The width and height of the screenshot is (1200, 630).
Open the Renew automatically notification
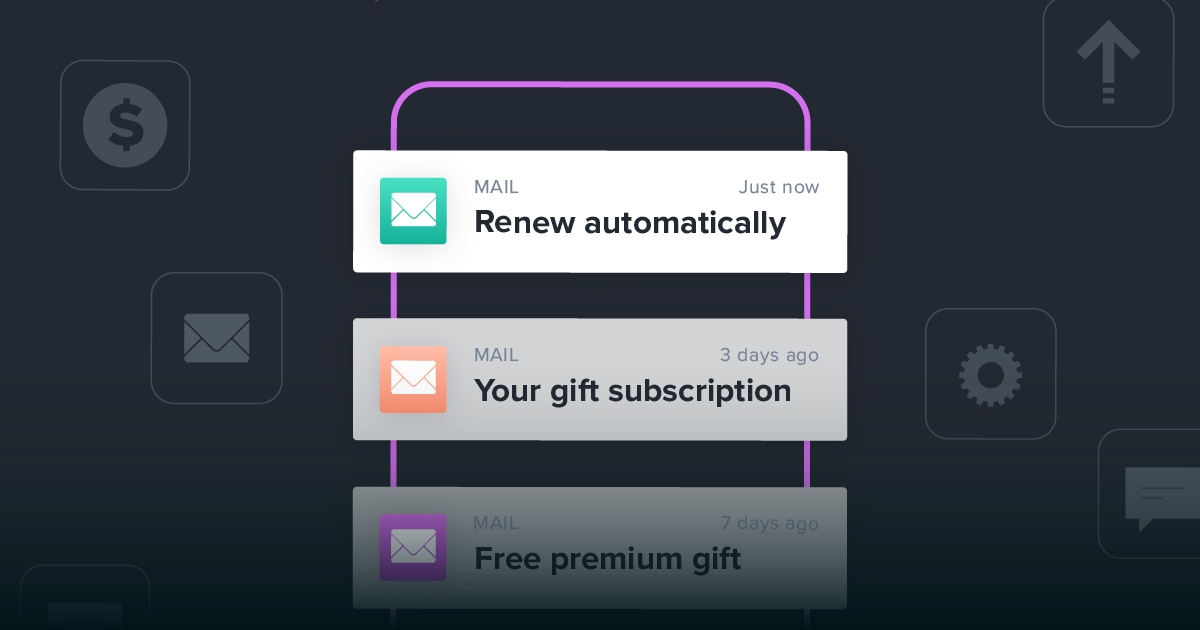tap(600, 212)
